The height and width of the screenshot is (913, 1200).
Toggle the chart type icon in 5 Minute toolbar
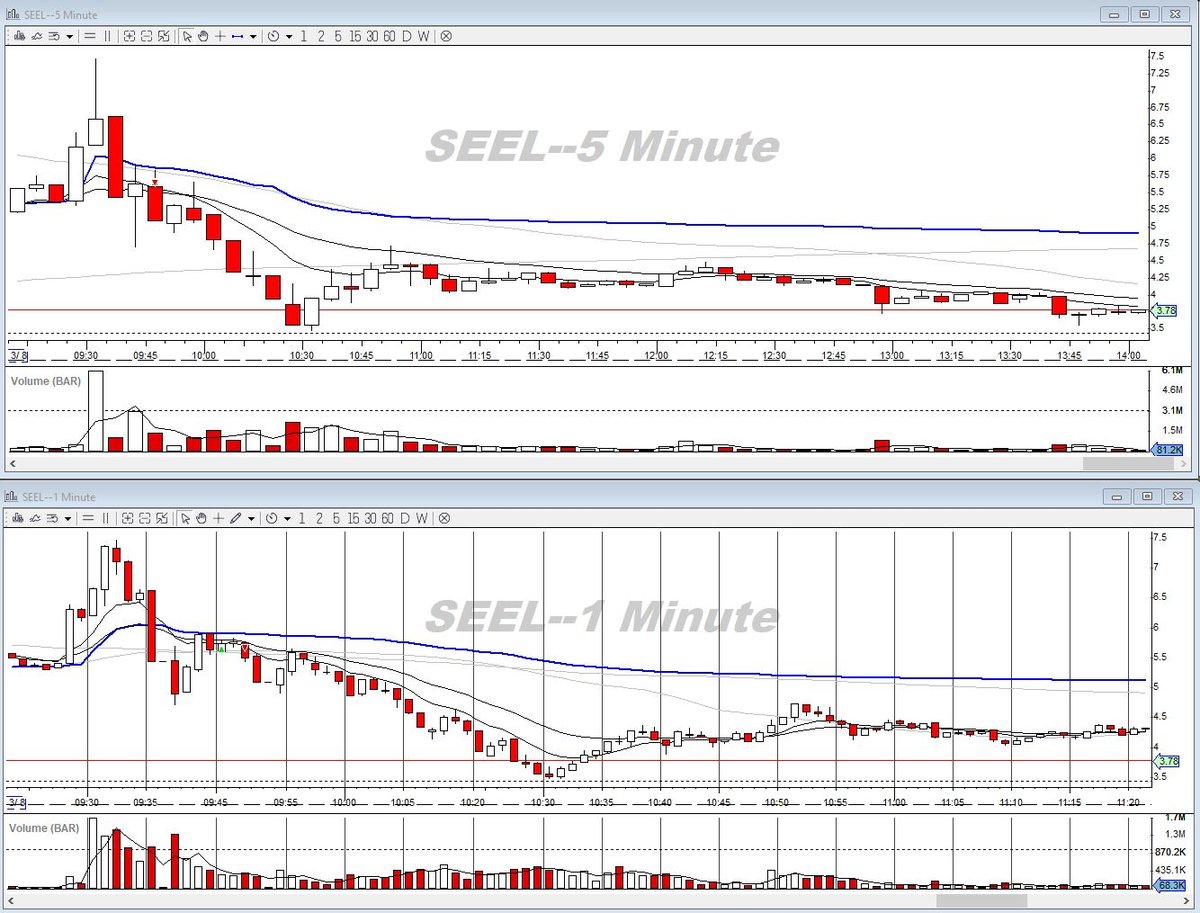pyautogui.click(x=17, y=36)
